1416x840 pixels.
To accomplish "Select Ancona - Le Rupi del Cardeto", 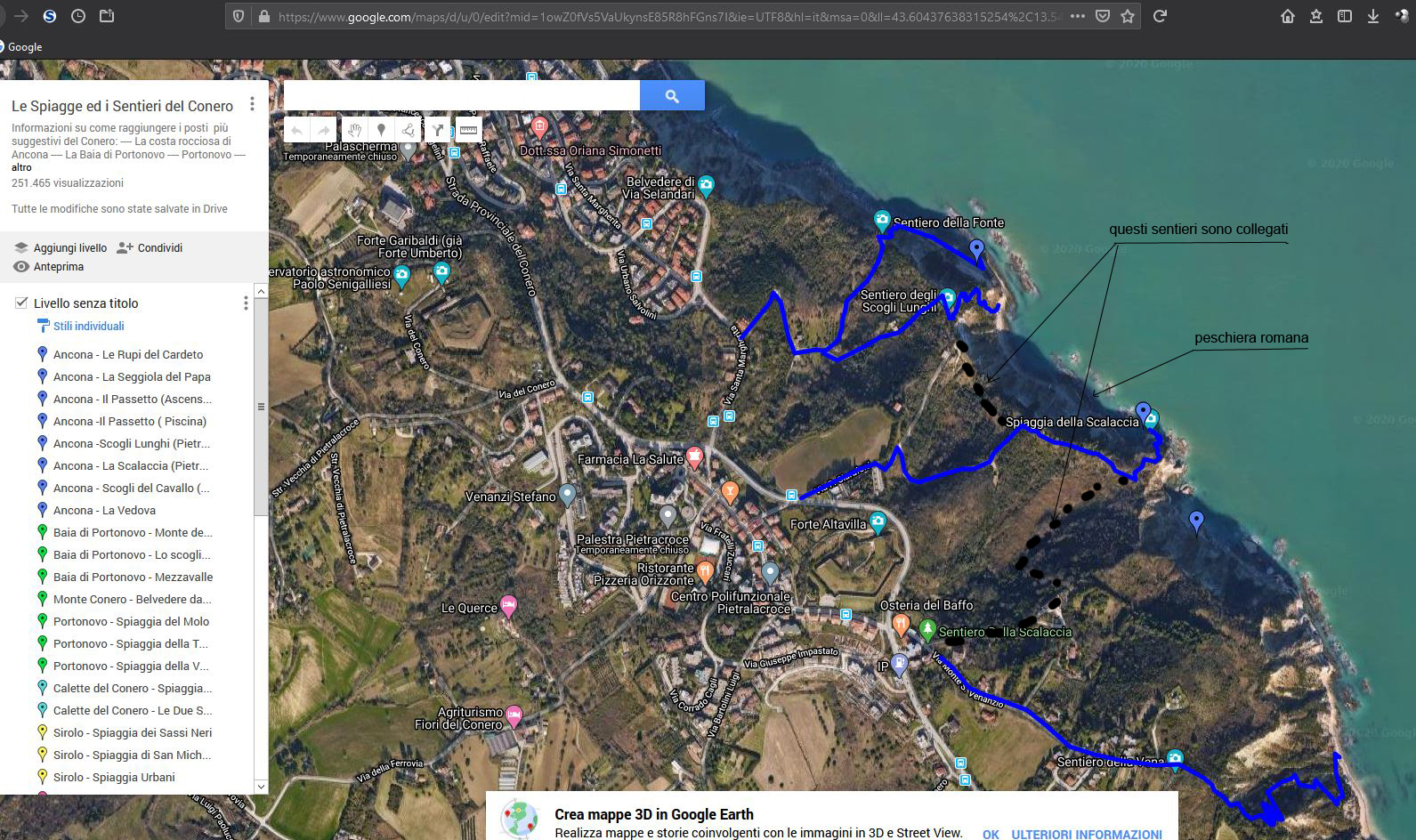I will pos(128,354).
